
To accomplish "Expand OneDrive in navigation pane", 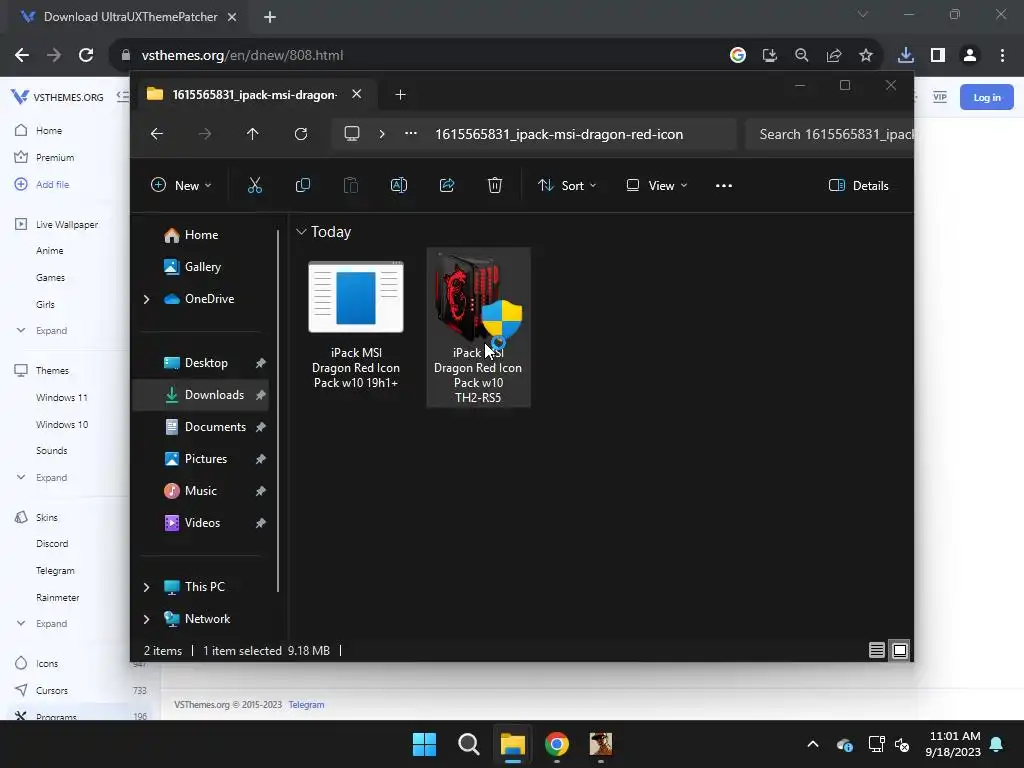I will tap(146, 299).
